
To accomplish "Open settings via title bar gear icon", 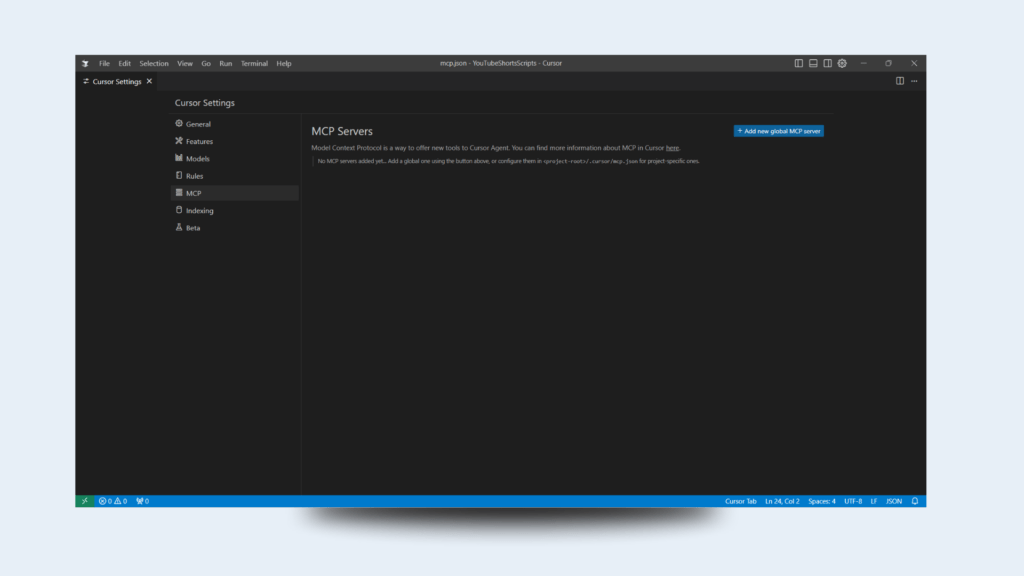I will click(842, 63).
